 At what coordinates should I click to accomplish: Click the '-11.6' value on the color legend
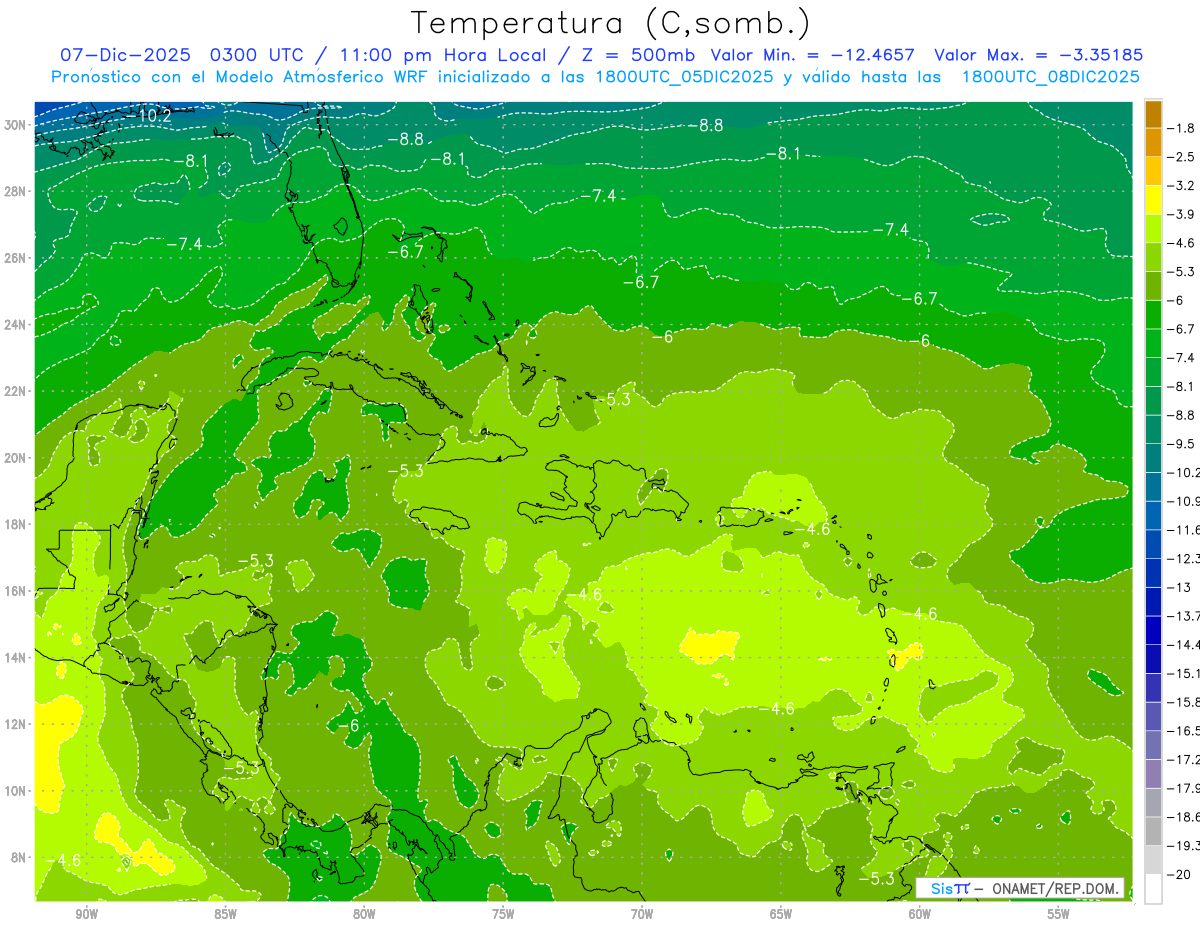pos(1184,529)
